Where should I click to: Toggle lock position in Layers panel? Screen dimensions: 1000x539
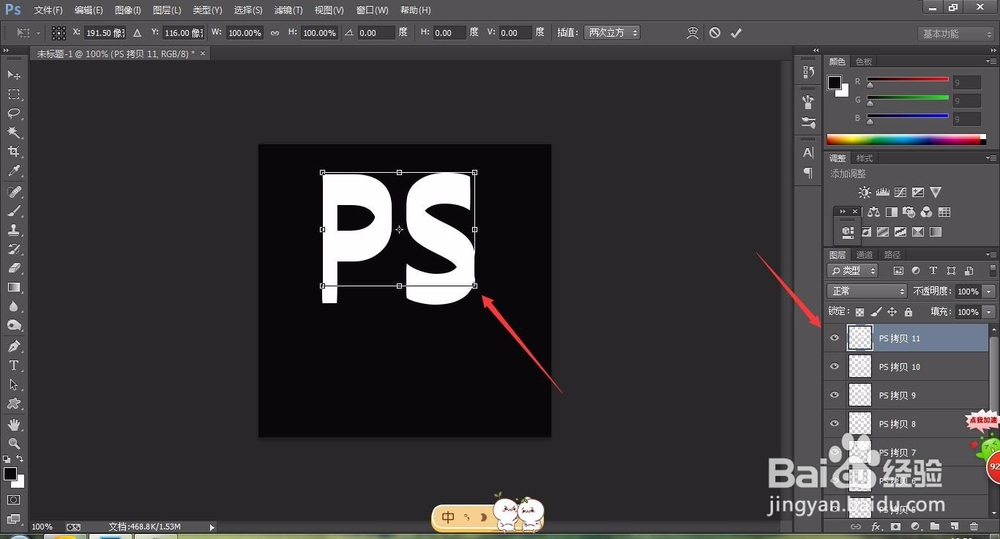(x=892, y=312)
